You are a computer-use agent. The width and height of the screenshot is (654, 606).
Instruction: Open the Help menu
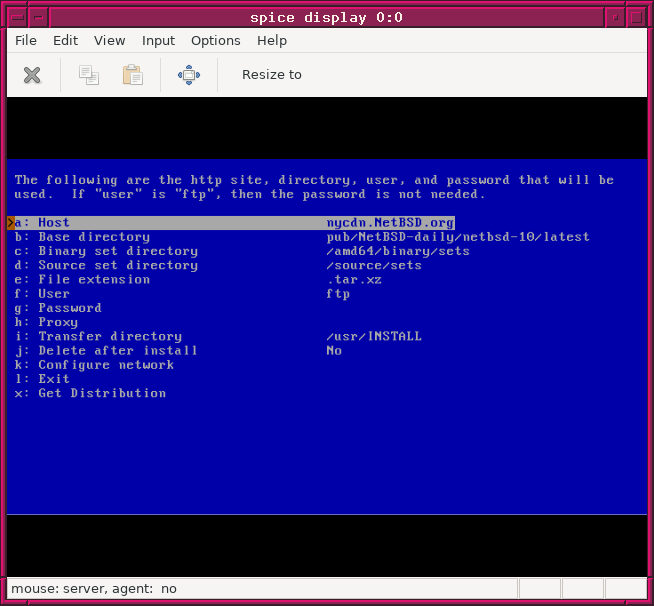click(272, 41)
